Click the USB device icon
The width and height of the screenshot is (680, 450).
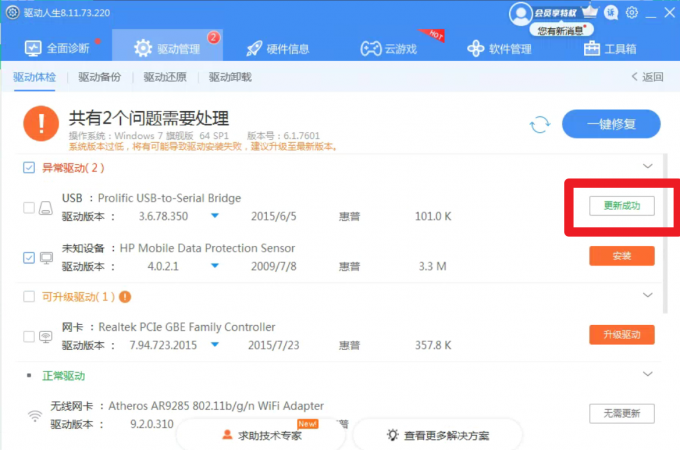(x=46, y=208)
